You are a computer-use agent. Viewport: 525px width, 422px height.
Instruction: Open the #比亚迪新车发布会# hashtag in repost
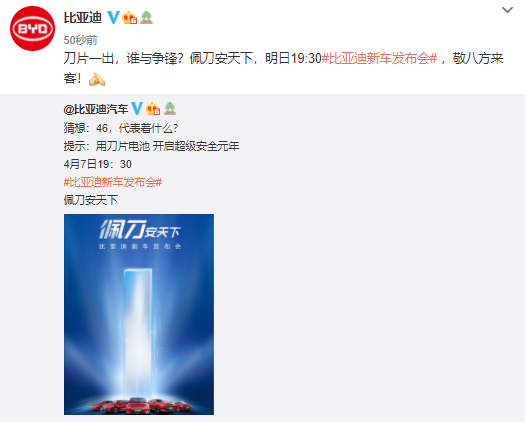(113, 182)
